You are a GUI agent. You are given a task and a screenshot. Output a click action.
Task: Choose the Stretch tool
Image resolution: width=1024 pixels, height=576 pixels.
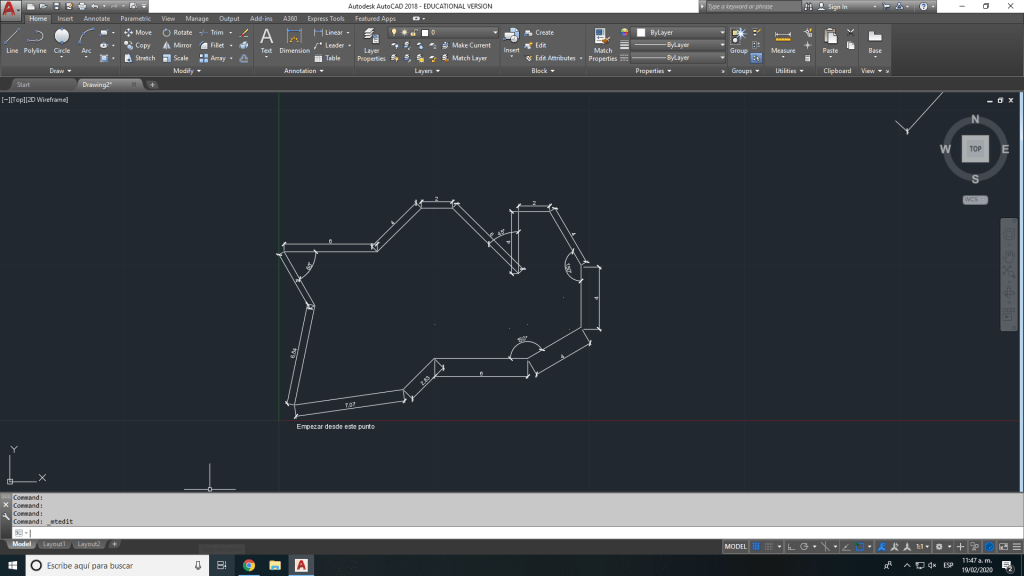point(139,58)
